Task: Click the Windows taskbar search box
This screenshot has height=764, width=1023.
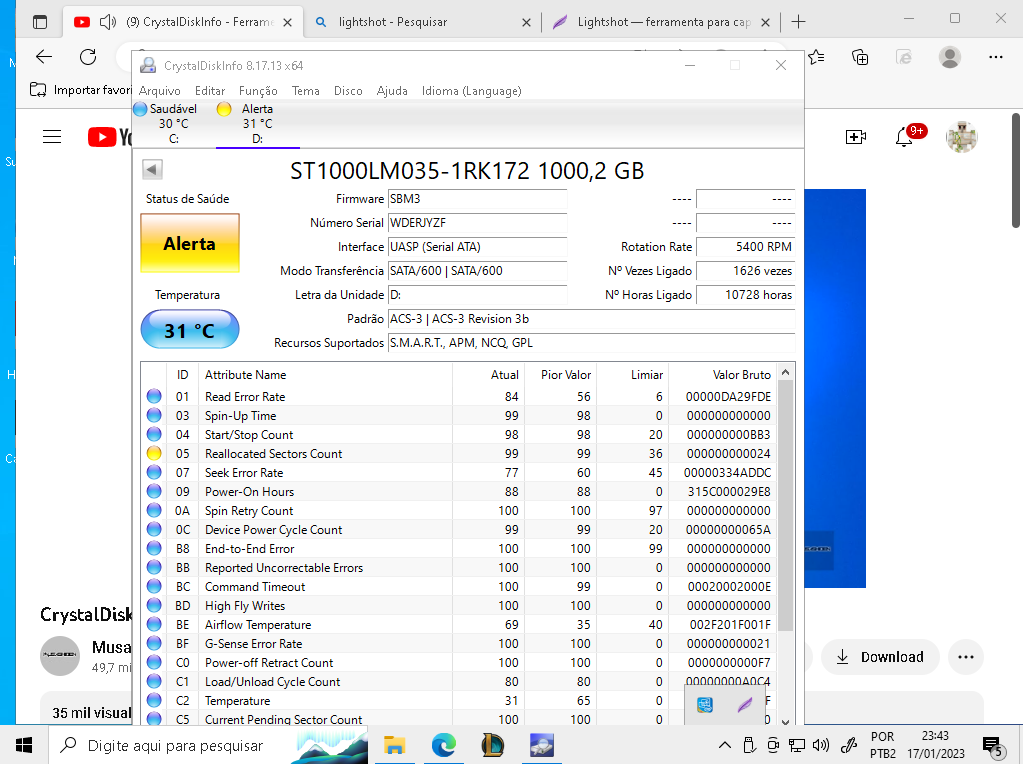Action: point(209,745)
